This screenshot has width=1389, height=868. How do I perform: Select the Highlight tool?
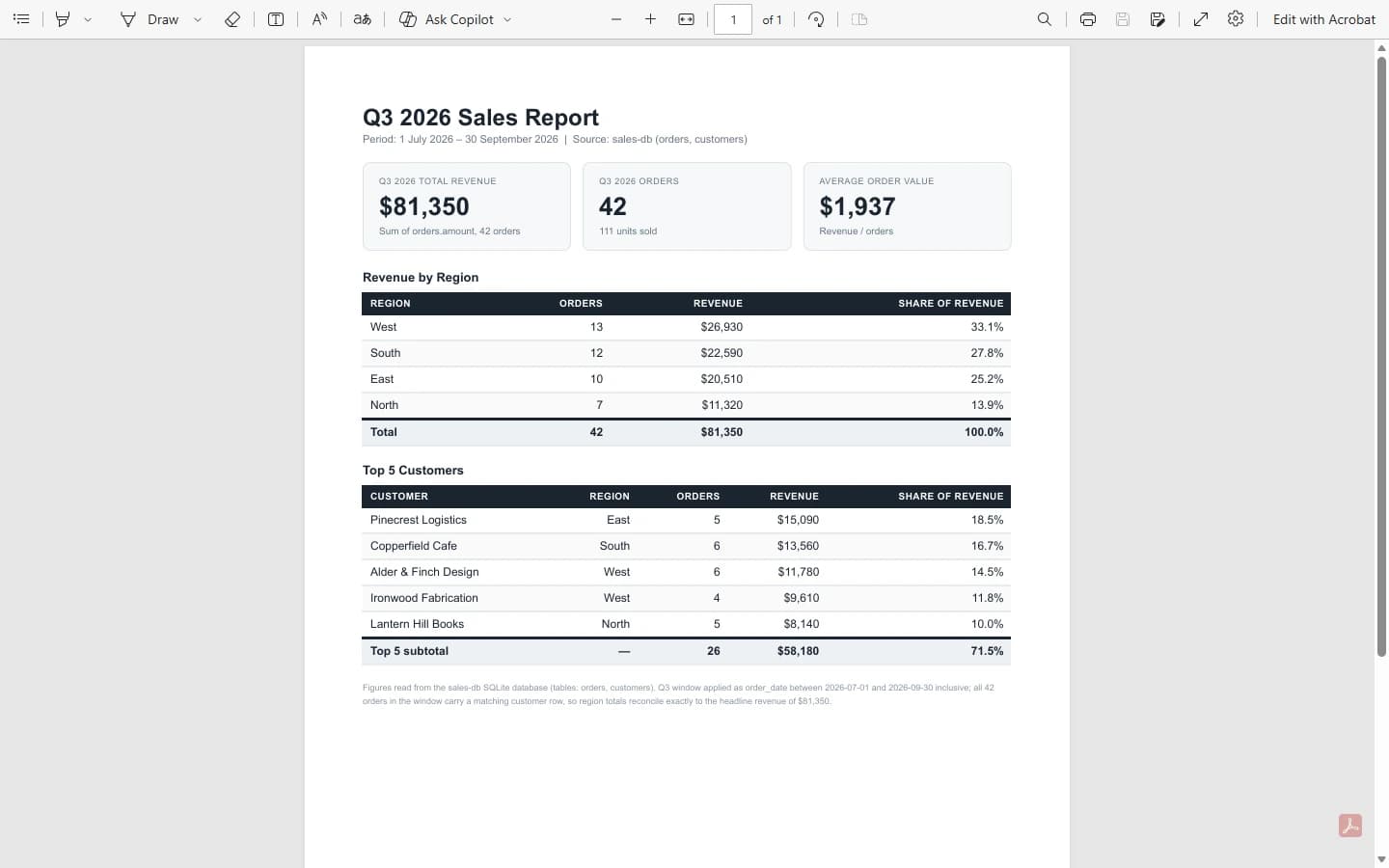[63, 19]
